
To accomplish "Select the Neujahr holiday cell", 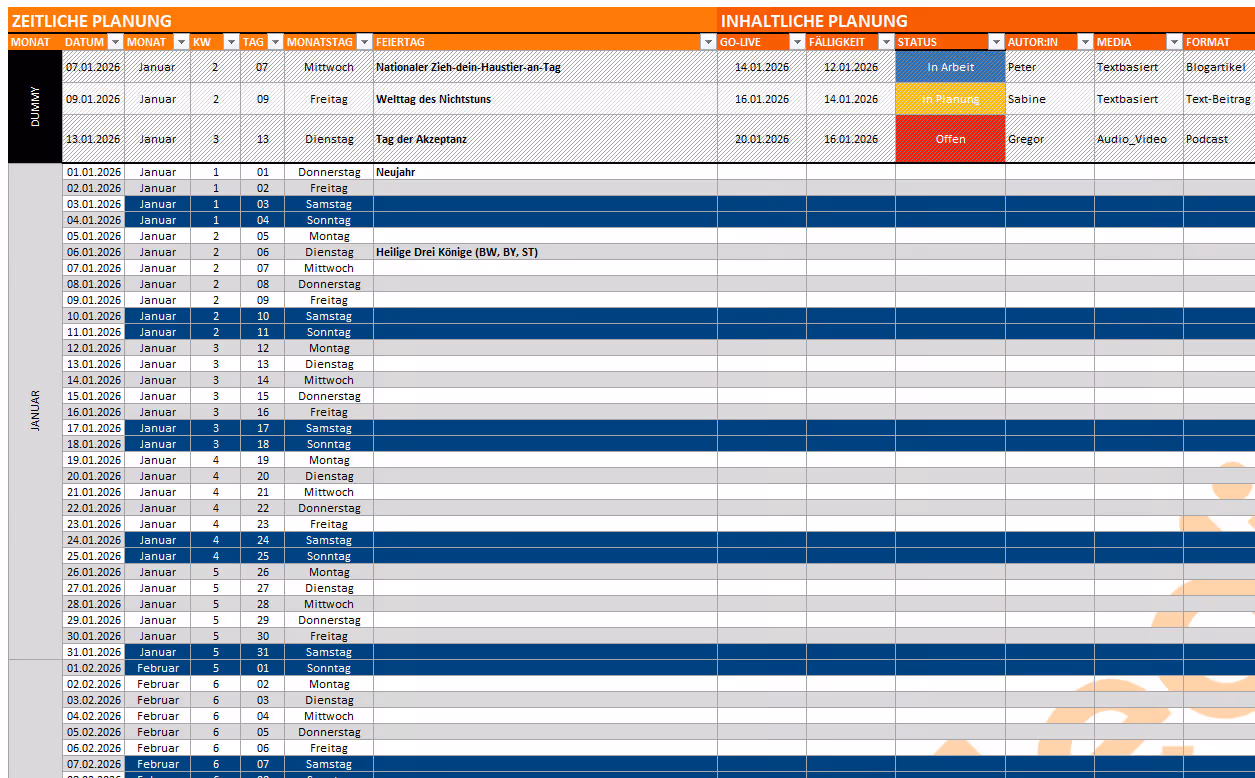I will [x=545, y=172].
